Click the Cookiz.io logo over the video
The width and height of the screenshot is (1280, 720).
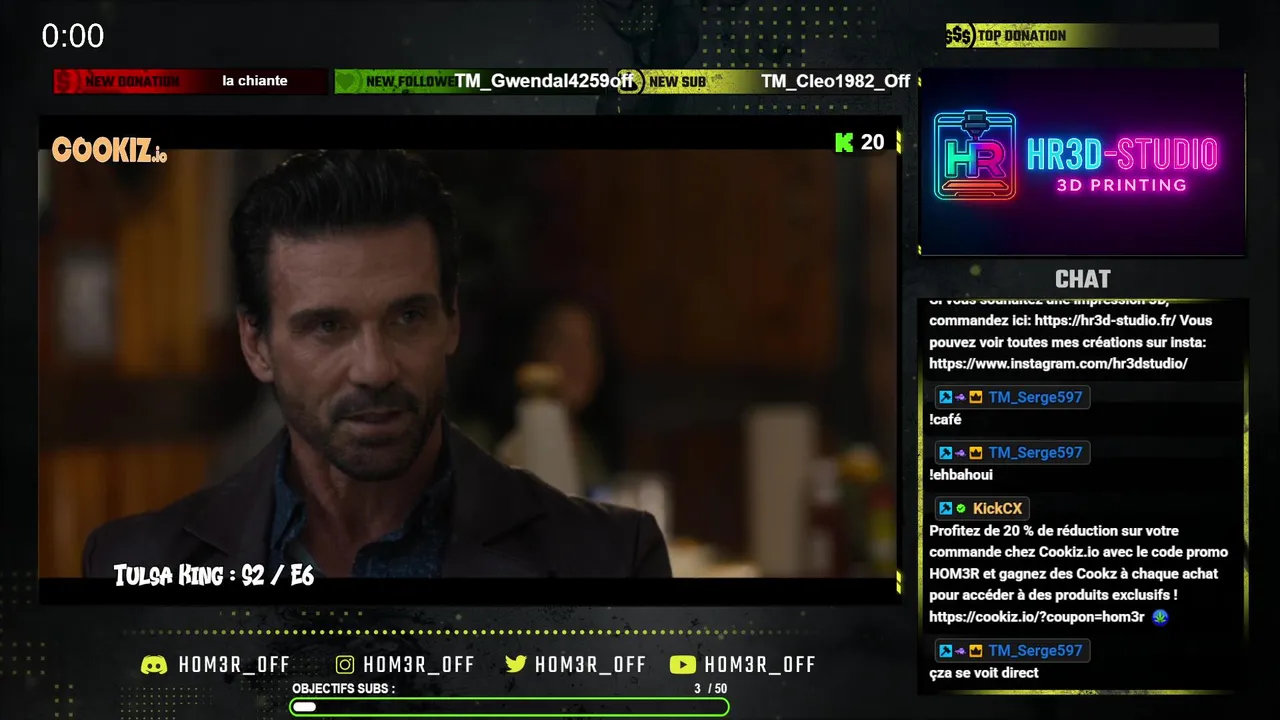click(109, 151)
